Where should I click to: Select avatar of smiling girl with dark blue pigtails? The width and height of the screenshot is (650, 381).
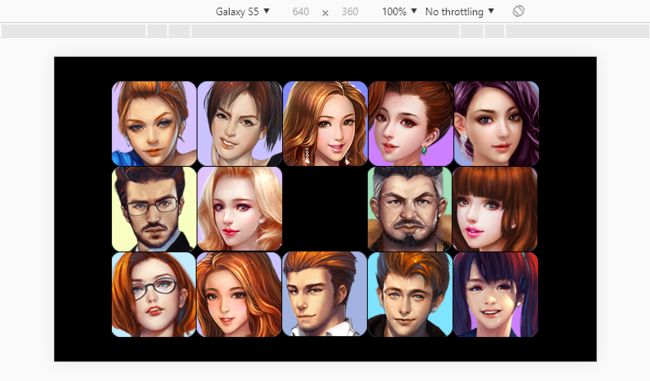(x=496, y=294)
